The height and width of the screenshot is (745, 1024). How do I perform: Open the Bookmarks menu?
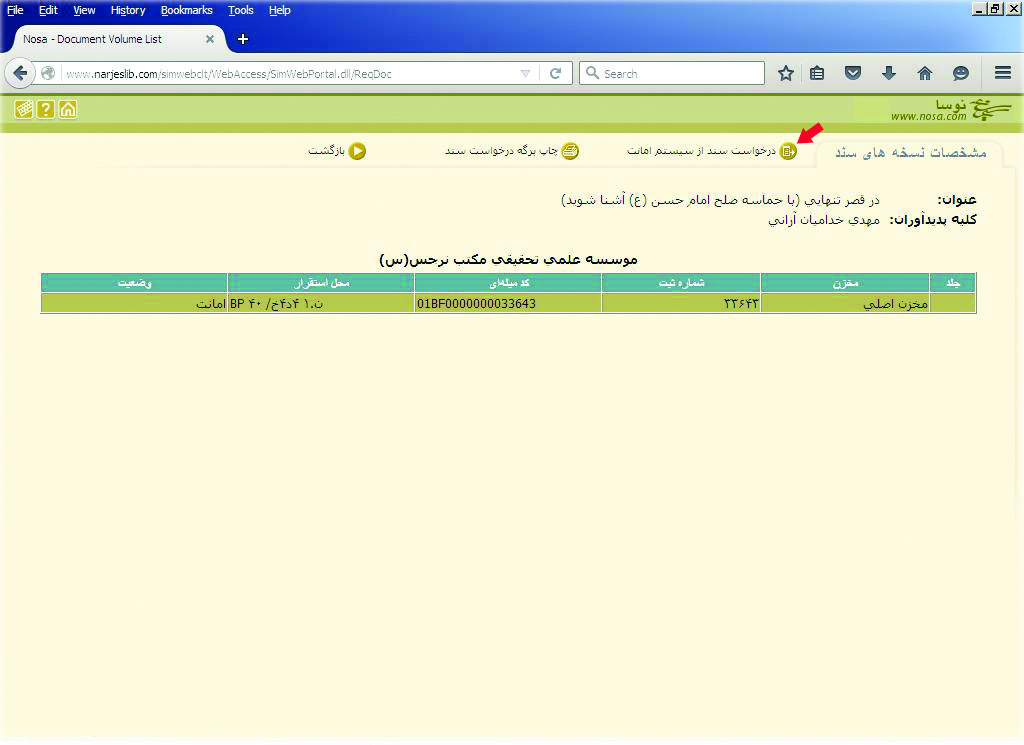(187, 10)
